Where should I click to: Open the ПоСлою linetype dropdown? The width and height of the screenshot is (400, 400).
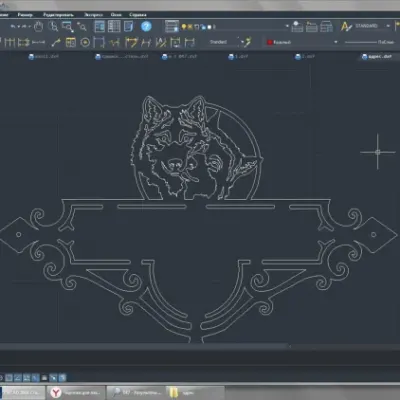point(371,42)
